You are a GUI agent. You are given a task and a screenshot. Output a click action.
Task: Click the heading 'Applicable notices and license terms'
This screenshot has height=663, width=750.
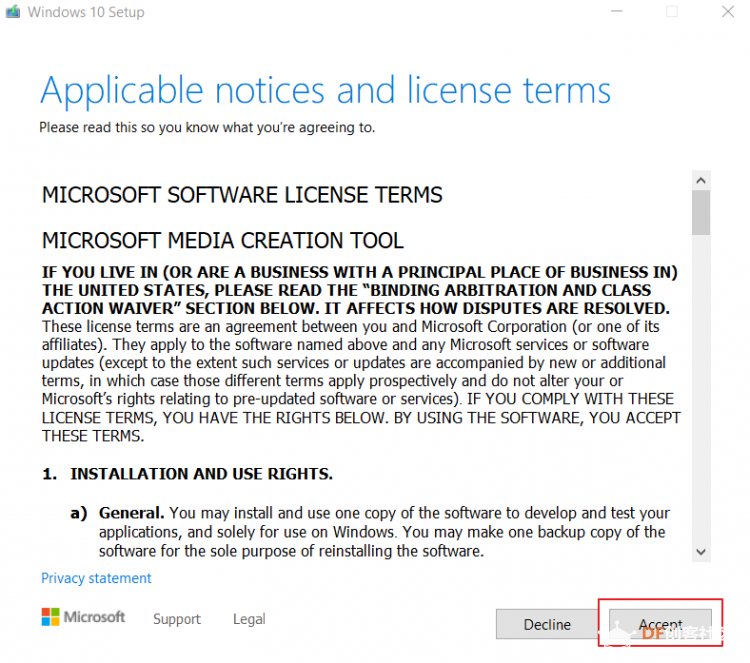326,91
